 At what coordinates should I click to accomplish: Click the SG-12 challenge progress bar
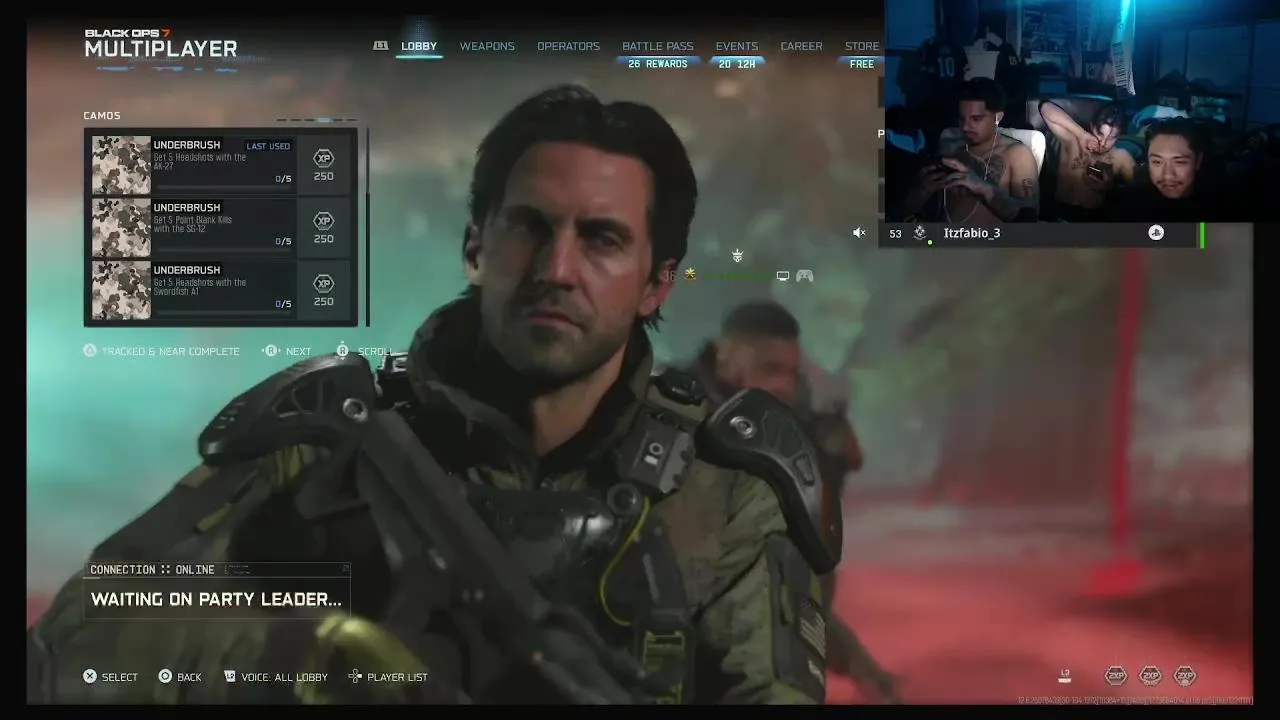[x=222, y=250]
